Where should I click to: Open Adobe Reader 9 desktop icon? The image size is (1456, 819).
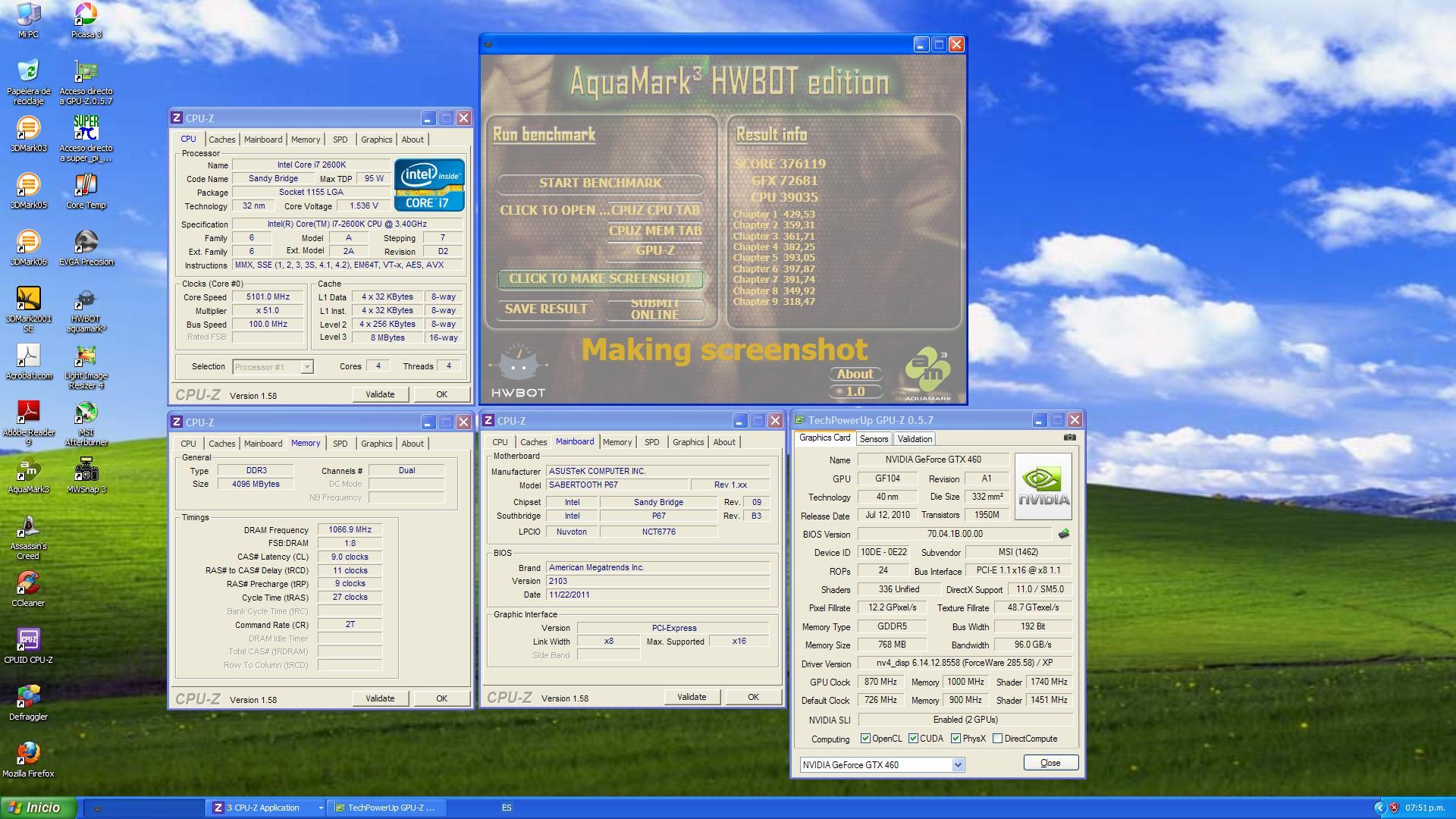click(x=28, y=423)
